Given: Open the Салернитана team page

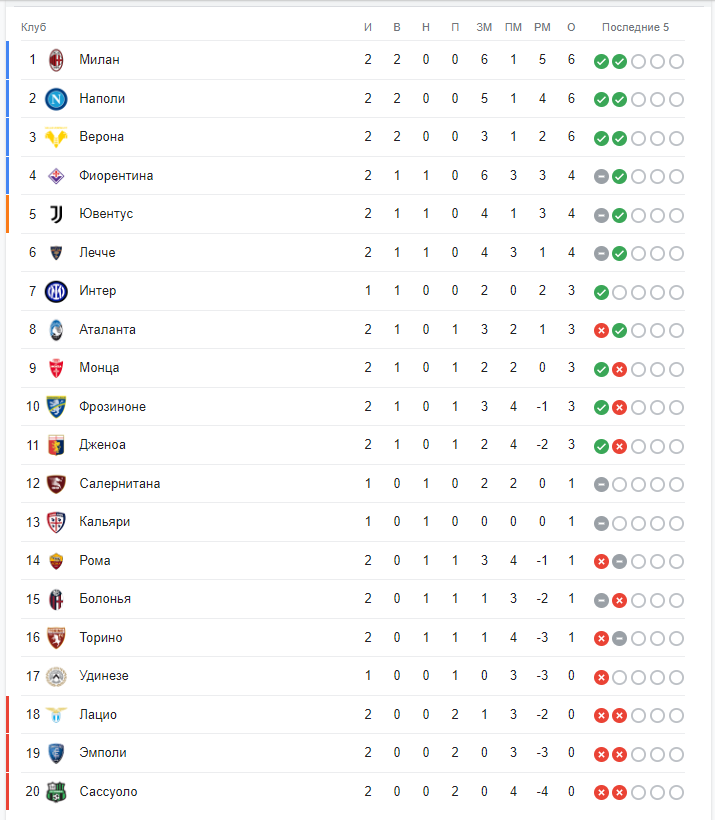Looking at the screenshot, I should (x=120, y=484).
